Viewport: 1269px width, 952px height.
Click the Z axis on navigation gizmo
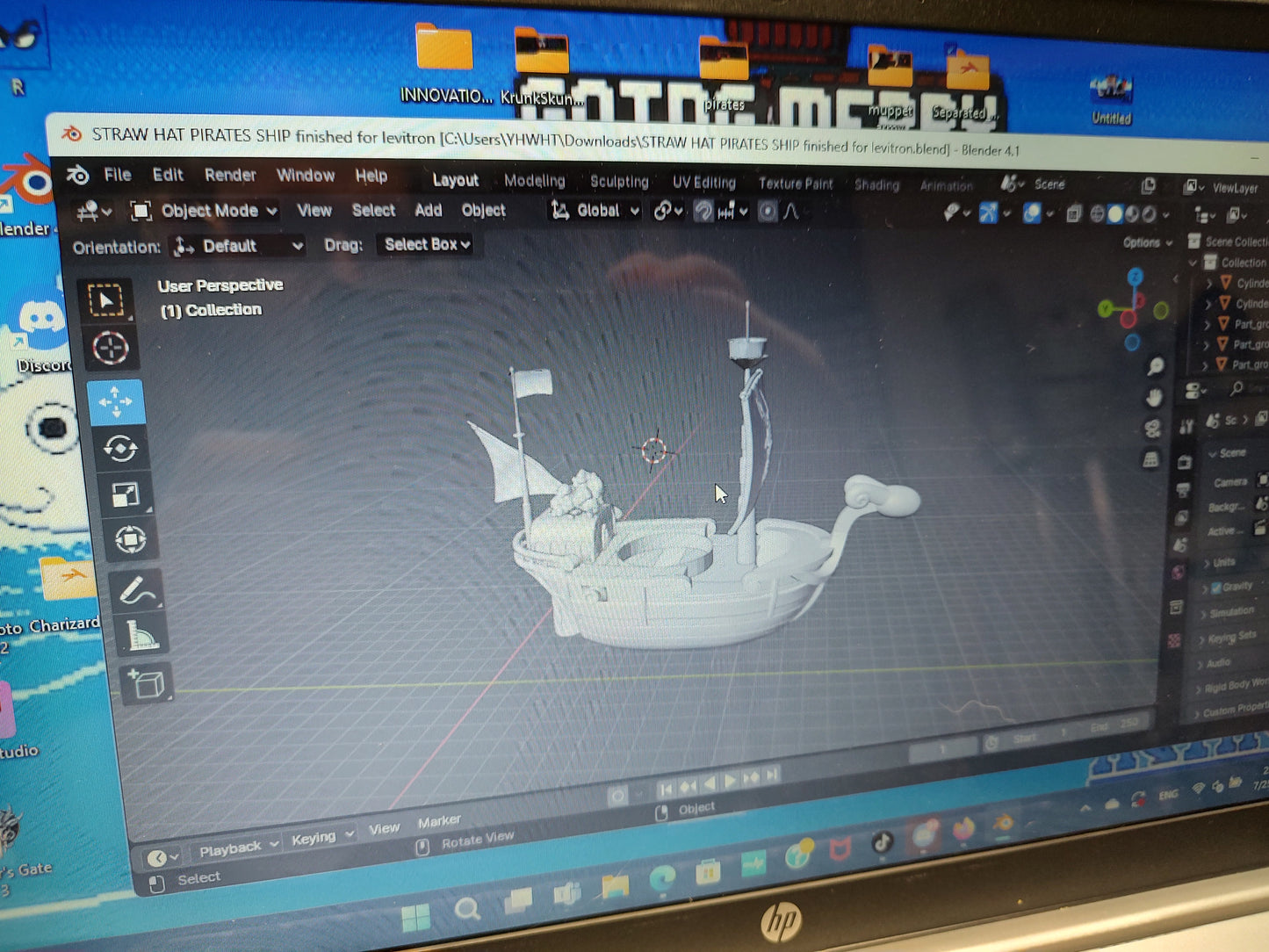click(1136, 277)
